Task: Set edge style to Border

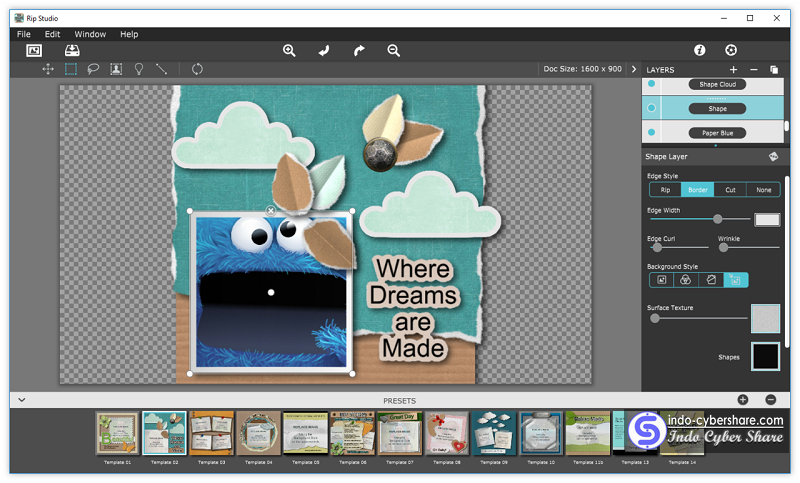Action: 697,190
